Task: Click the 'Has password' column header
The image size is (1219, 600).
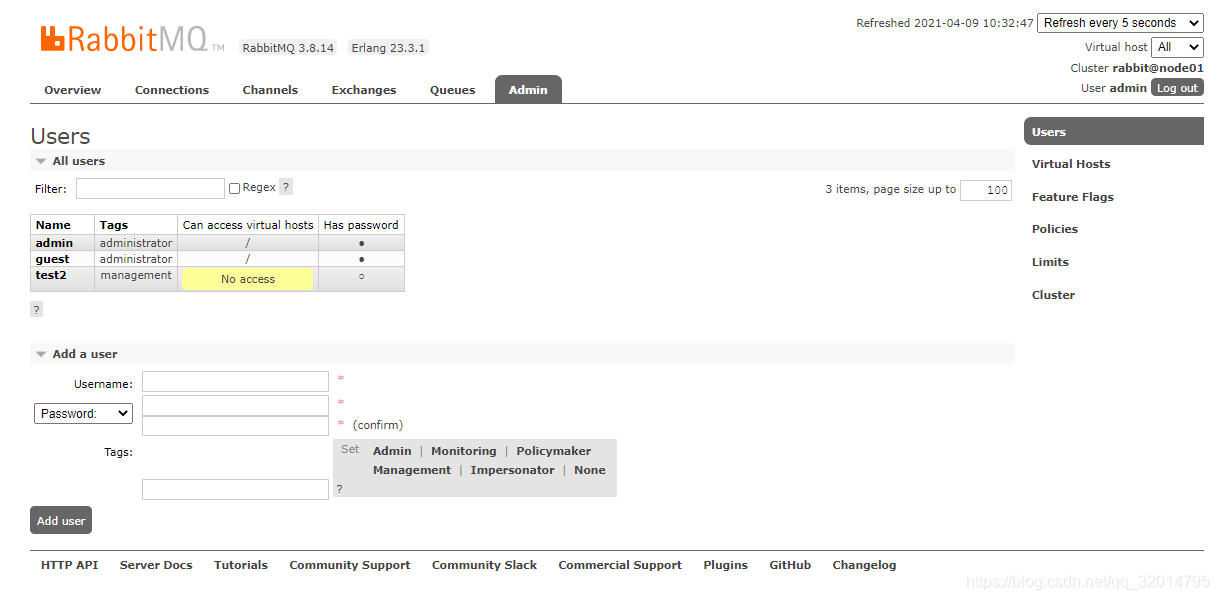Action: [361, 225]
